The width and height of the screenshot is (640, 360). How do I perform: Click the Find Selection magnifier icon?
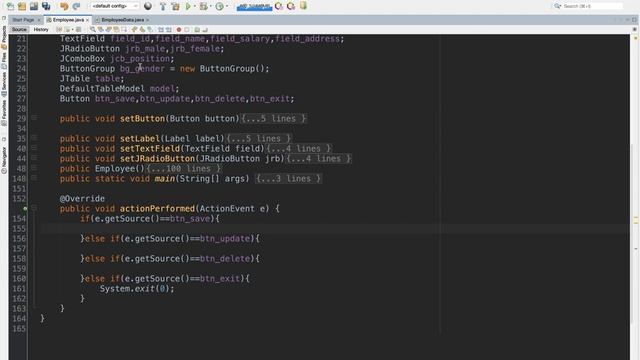pos(93,29)
